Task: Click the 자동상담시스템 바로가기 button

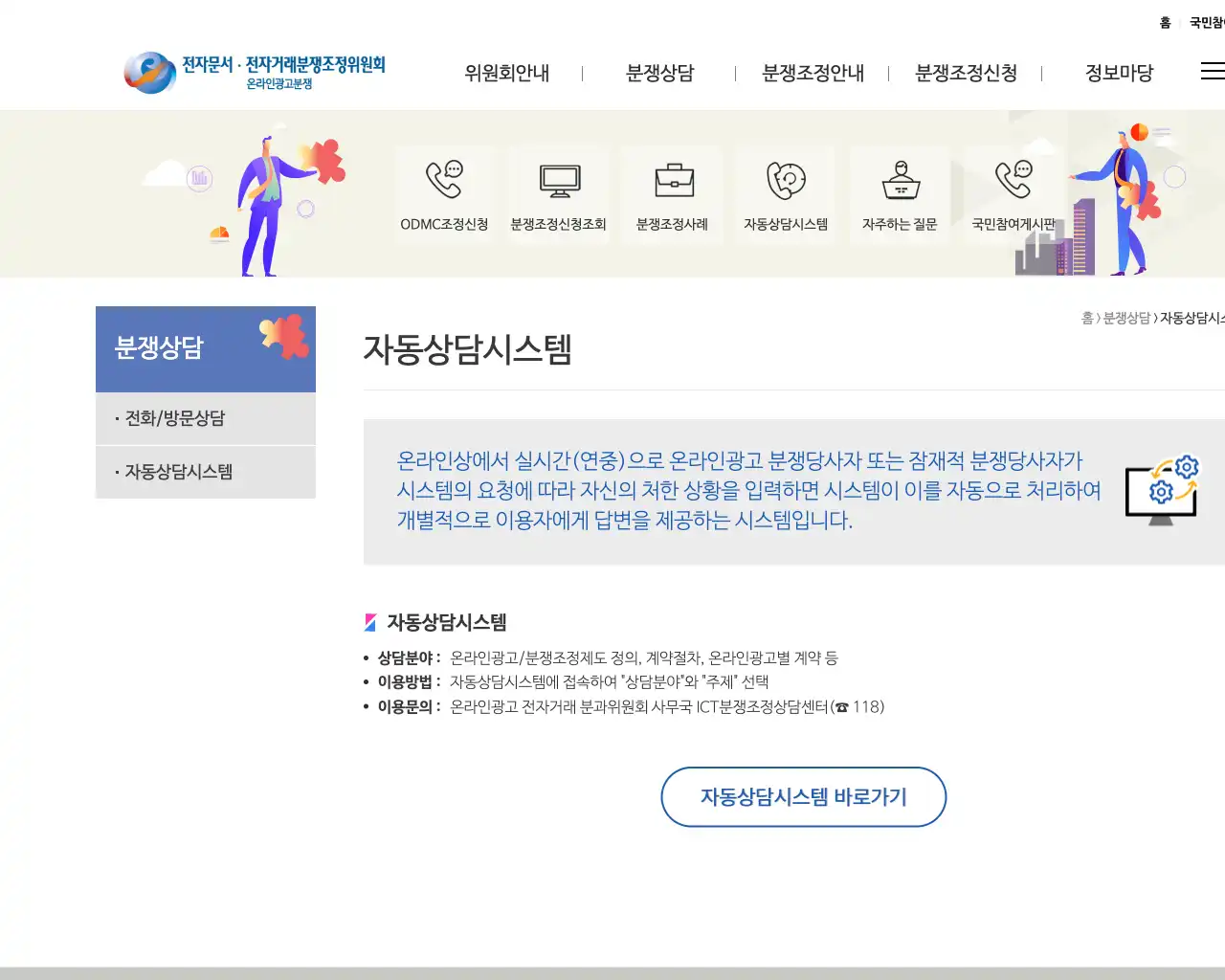Action: tap(803, 796)
